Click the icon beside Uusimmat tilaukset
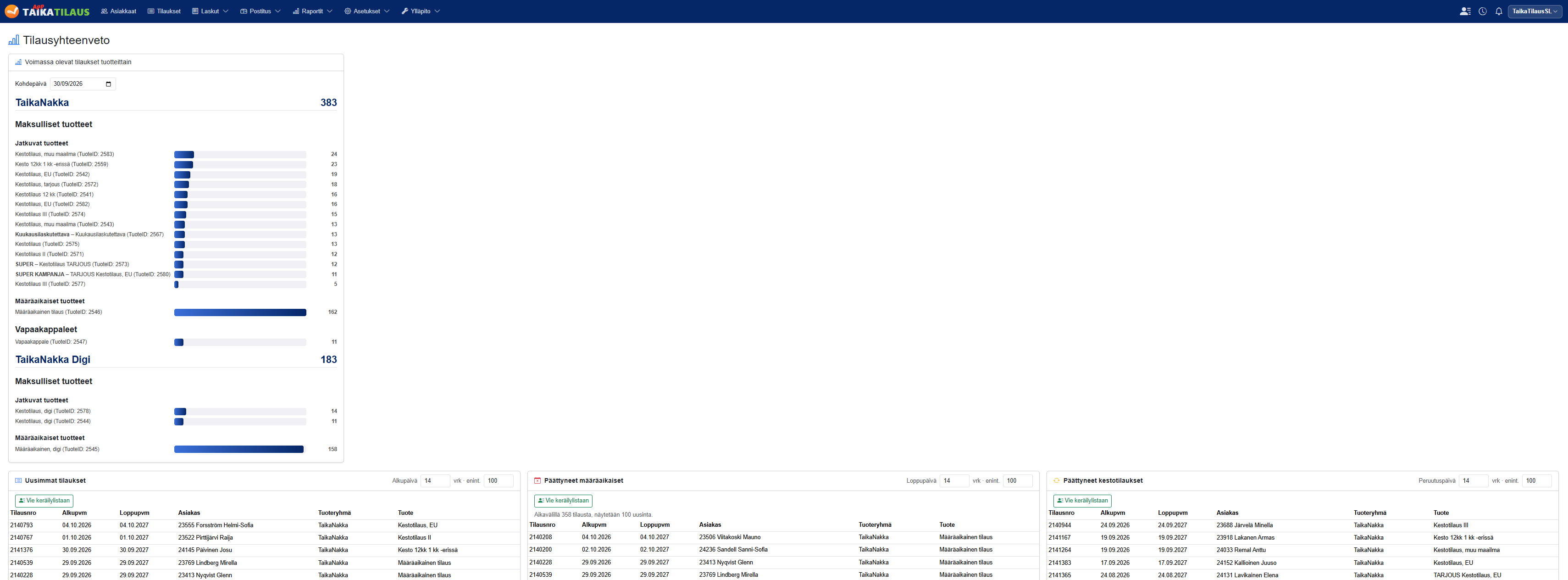 click(18, 481)
